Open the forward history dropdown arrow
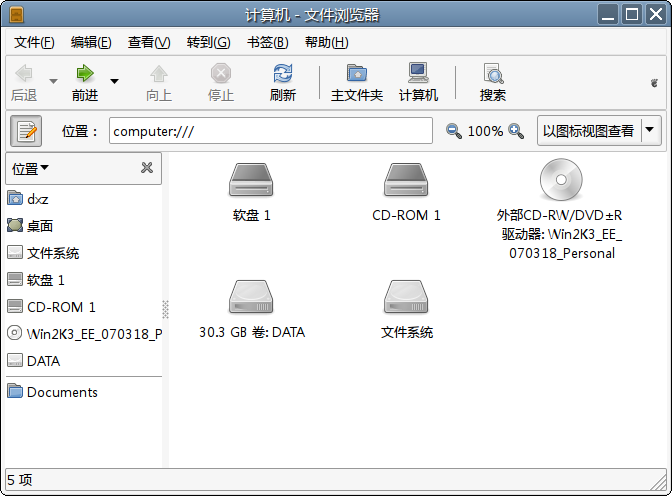The height and width of the screenshot is (496, 672). pyautogui.click(x=114, y=81)
